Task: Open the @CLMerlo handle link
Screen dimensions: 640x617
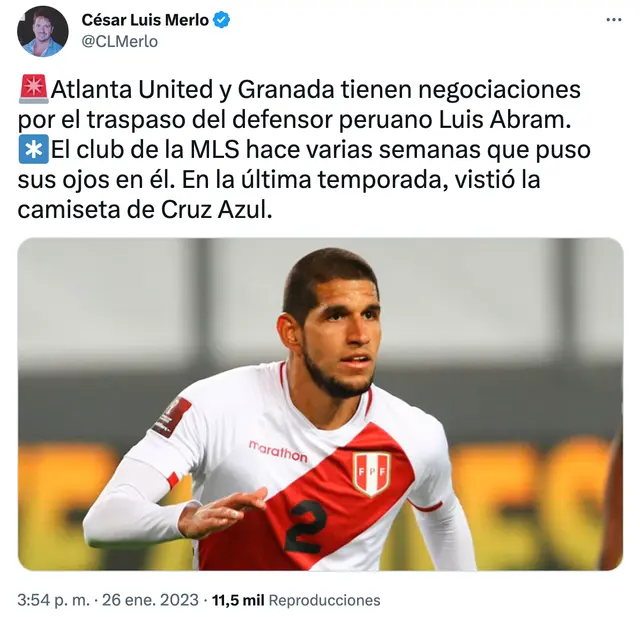Action: tap(120, 42)
